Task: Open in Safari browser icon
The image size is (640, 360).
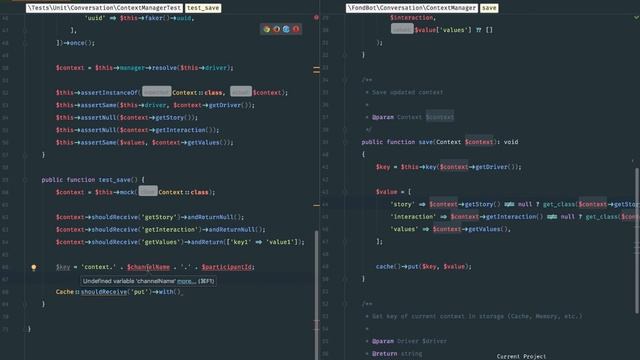Action: click(286, 29)
